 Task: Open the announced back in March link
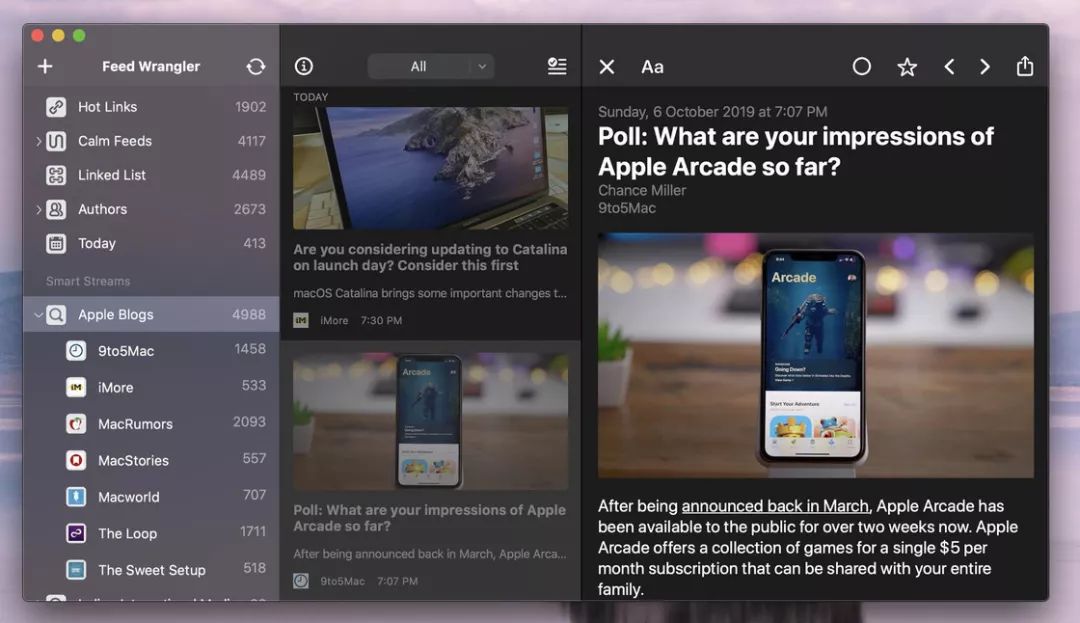[x=776, y=506]
